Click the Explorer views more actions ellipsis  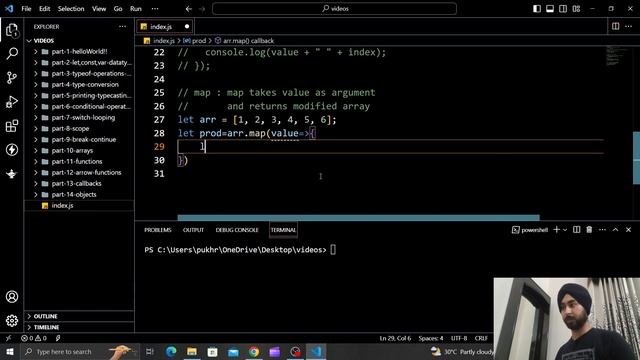click(122, 27)
